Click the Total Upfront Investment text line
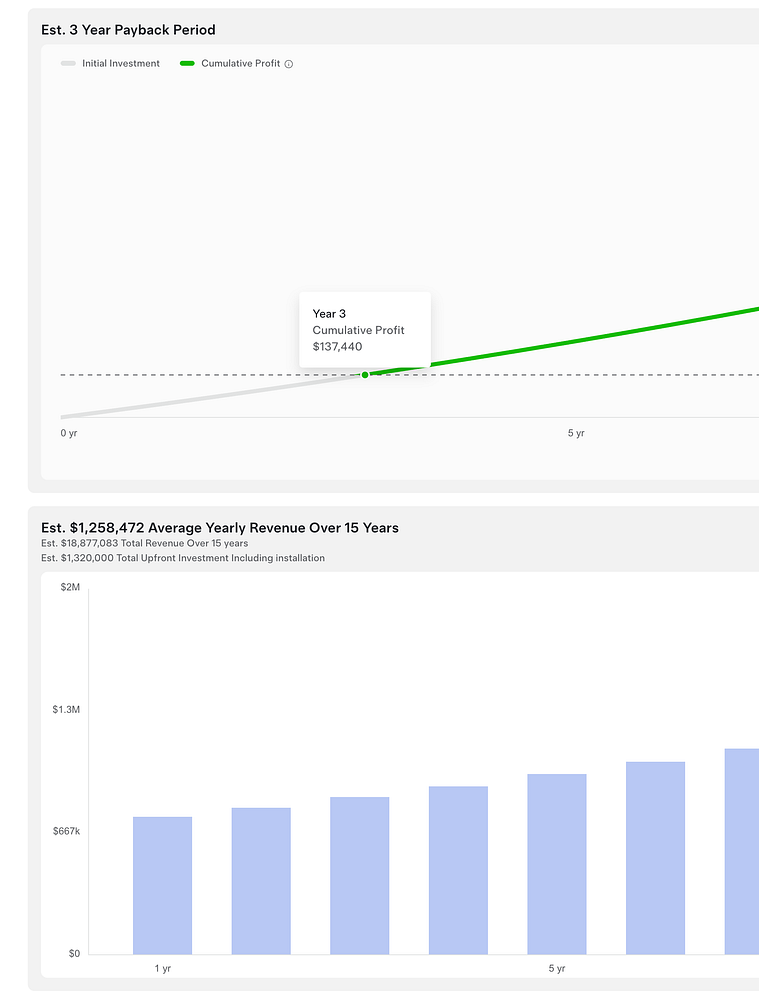This screenshot has height=1000, width=759. (183, 558)
